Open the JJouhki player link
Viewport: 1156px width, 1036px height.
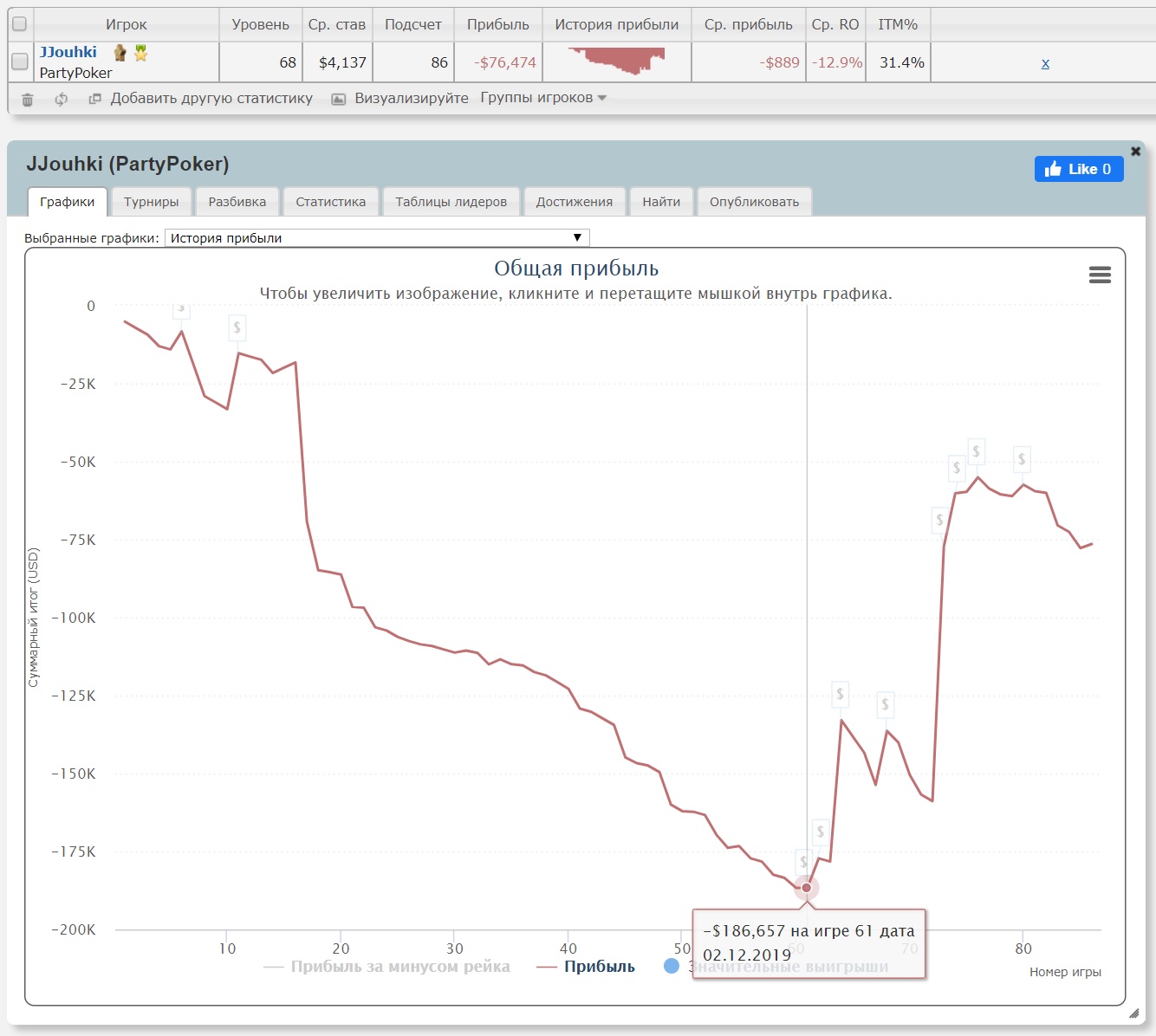tap(68, 52)
